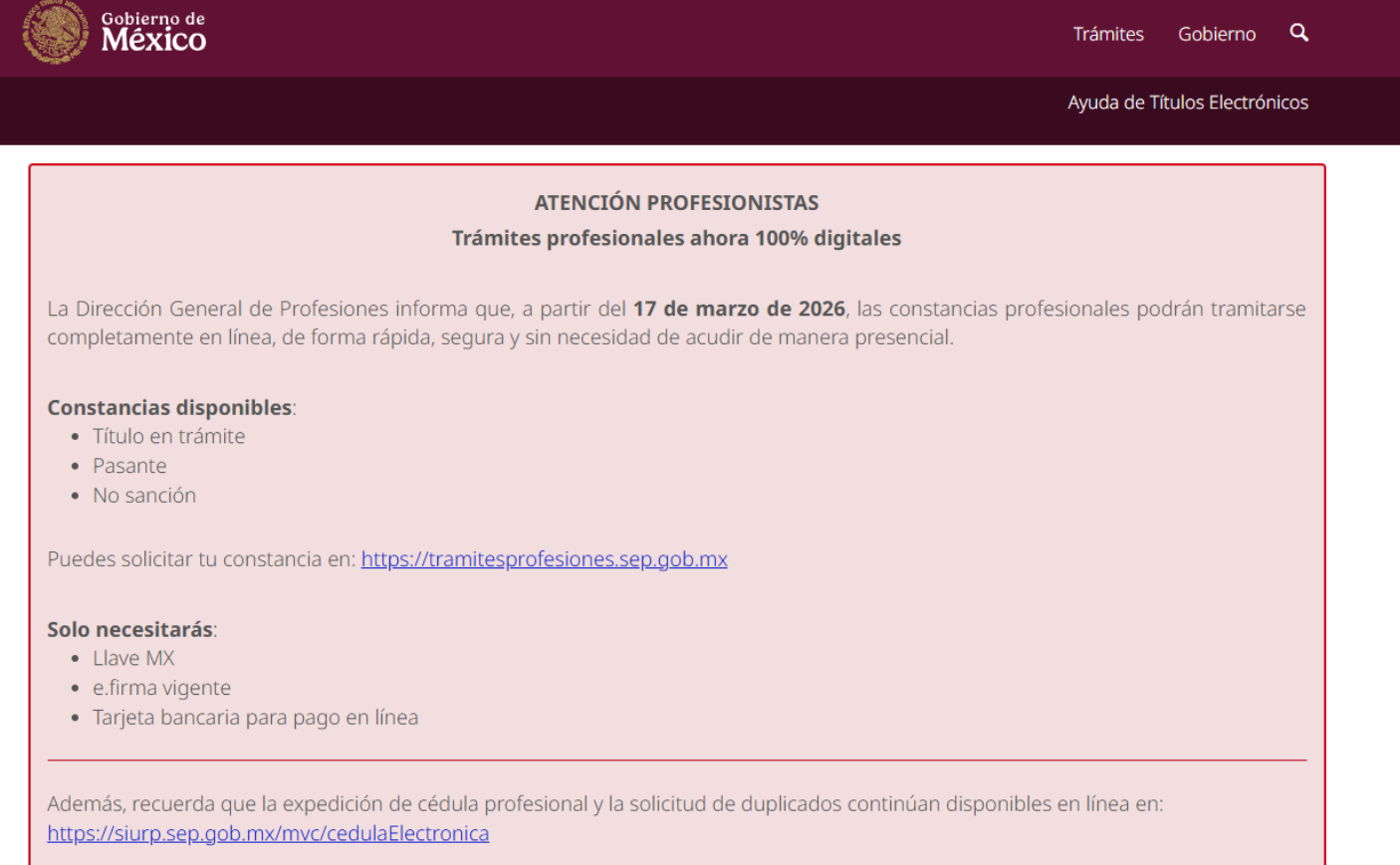1400x865 pixels.
Task: Click the search icon in the maroon header
Action: click(1298, 32)
